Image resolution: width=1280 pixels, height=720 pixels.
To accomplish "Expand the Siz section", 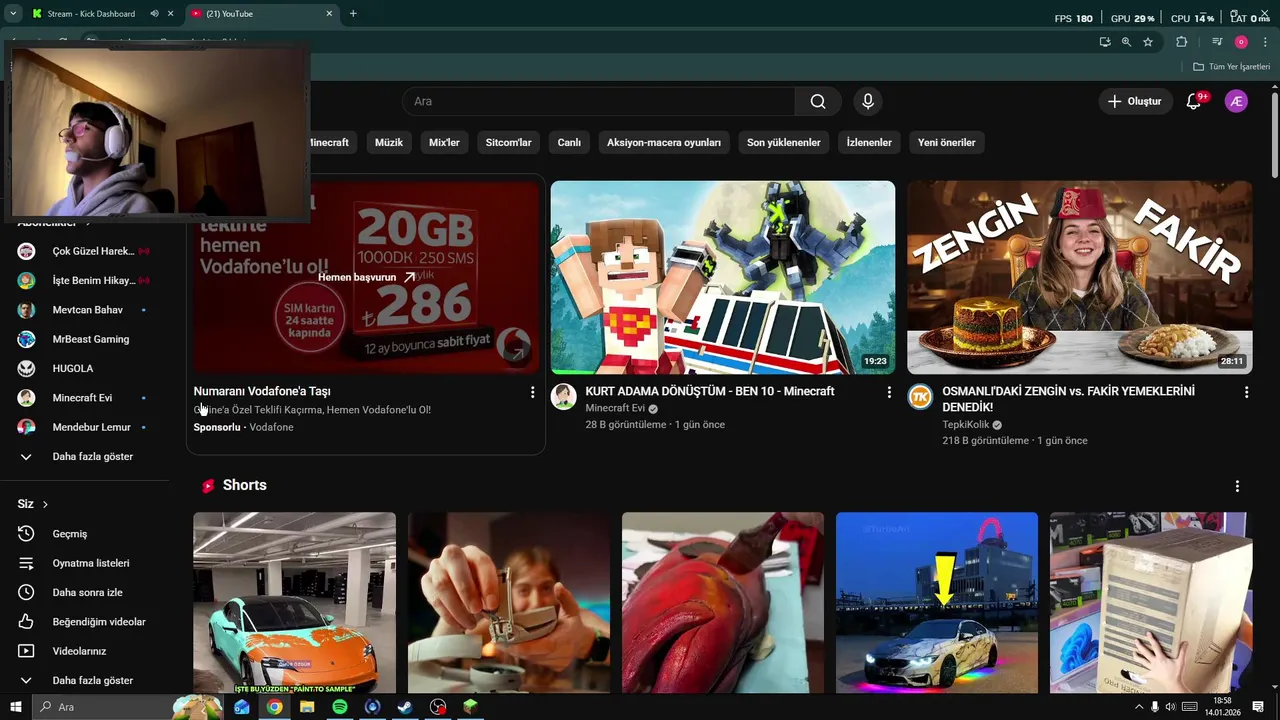I will point(33,504).
